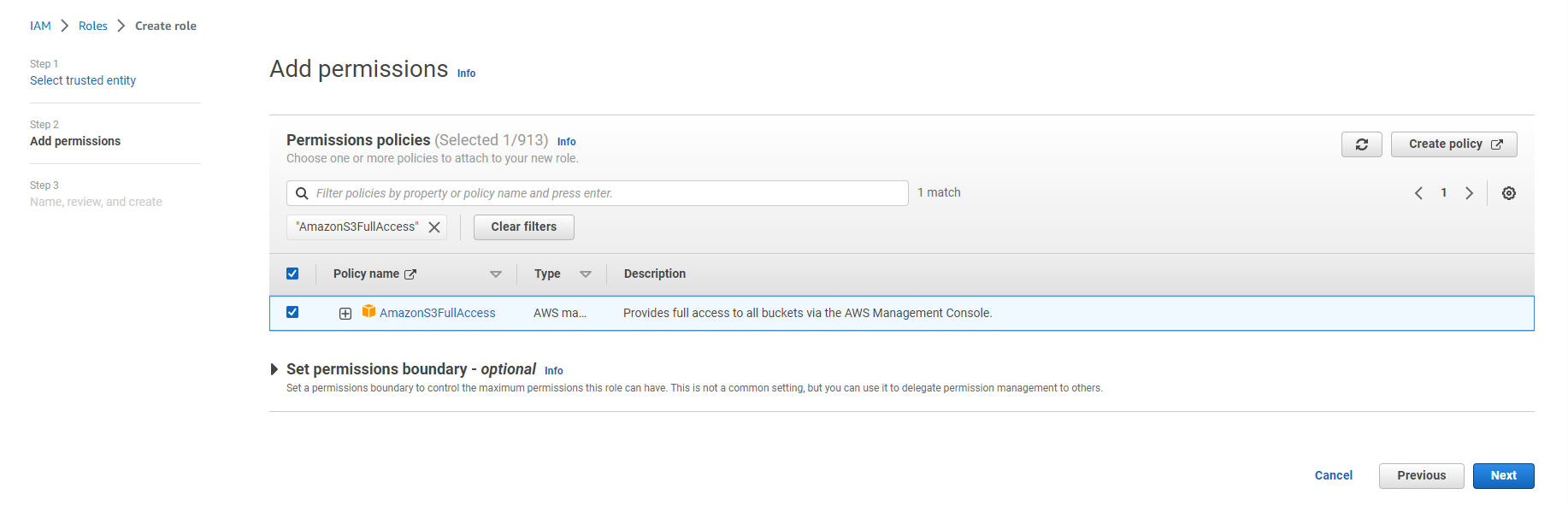This screenshot has height=506, width=1568.
Task: Go to the next results page arrow
Action: 1469,193
